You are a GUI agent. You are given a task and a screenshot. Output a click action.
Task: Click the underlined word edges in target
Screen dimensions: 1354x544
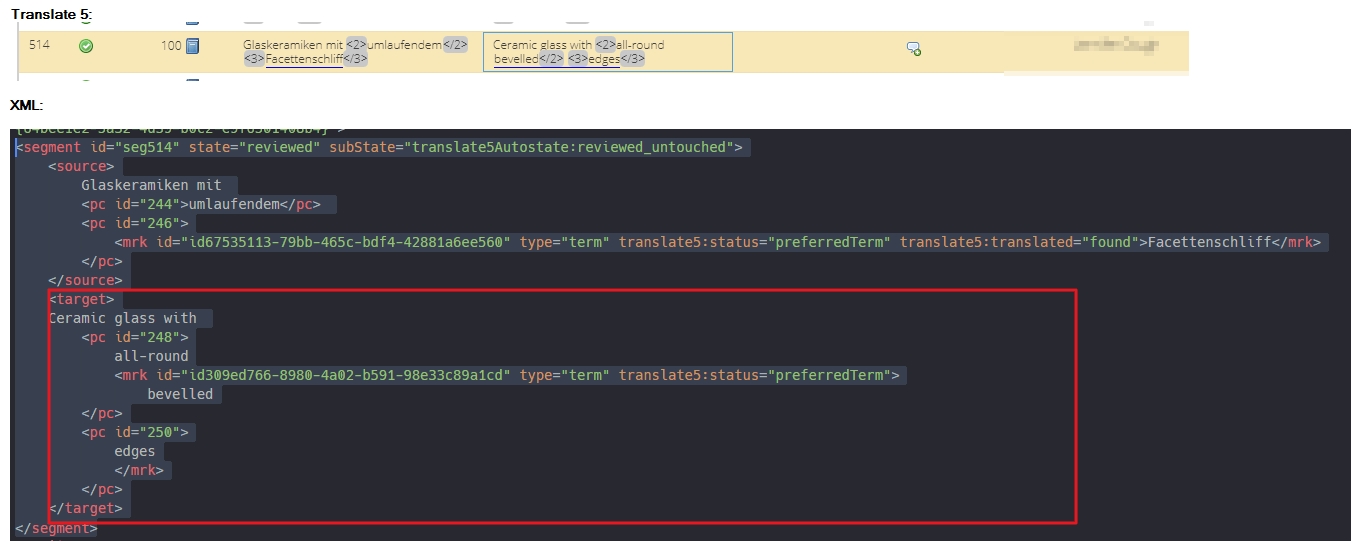click(x=604, y=59)
